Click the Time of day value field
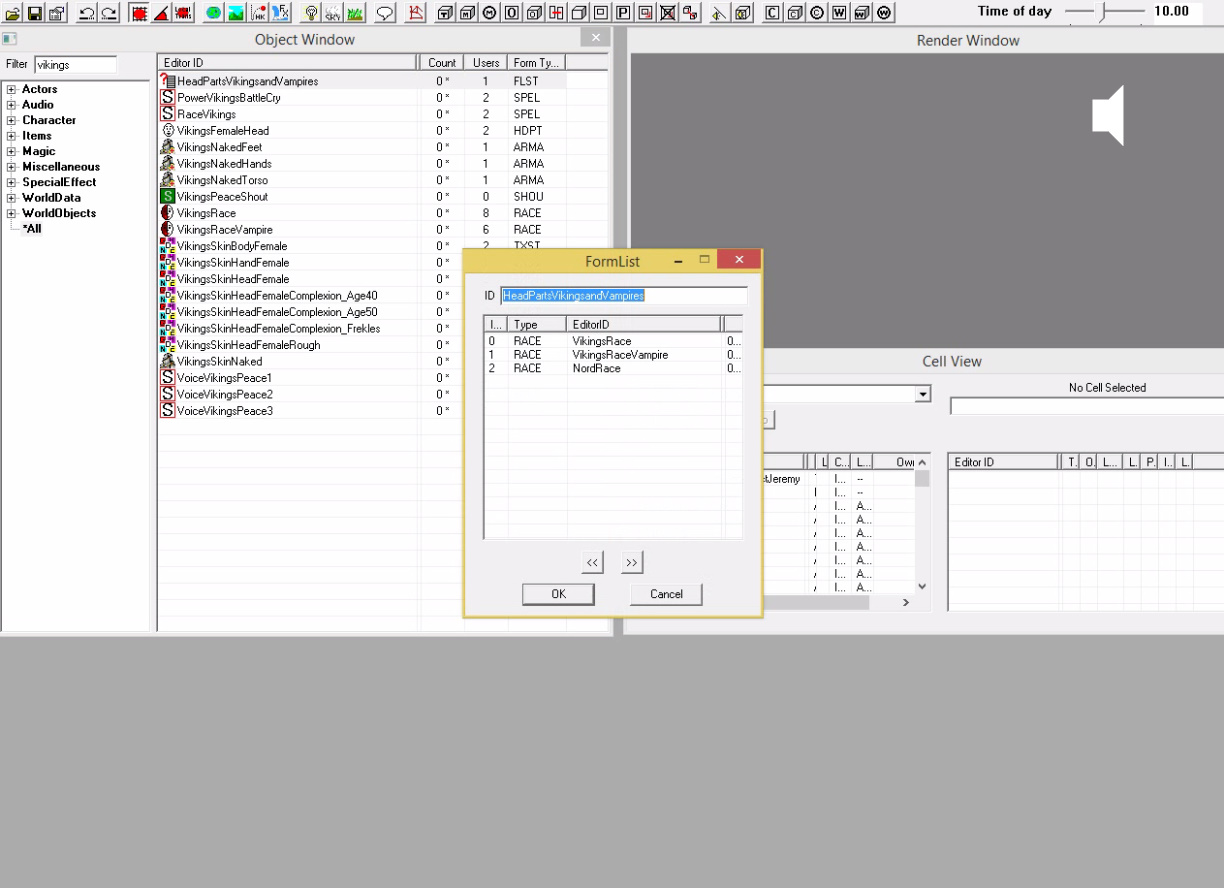The height and width of the screenshot is (888, 1224). [1175, 12]
